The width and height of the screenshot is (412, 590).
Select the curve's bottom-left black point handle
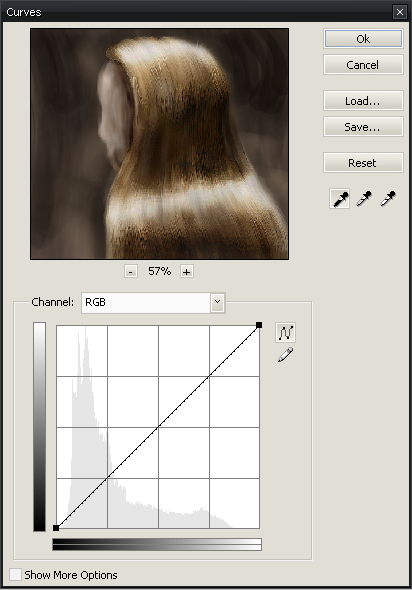(x=56, y=528)
